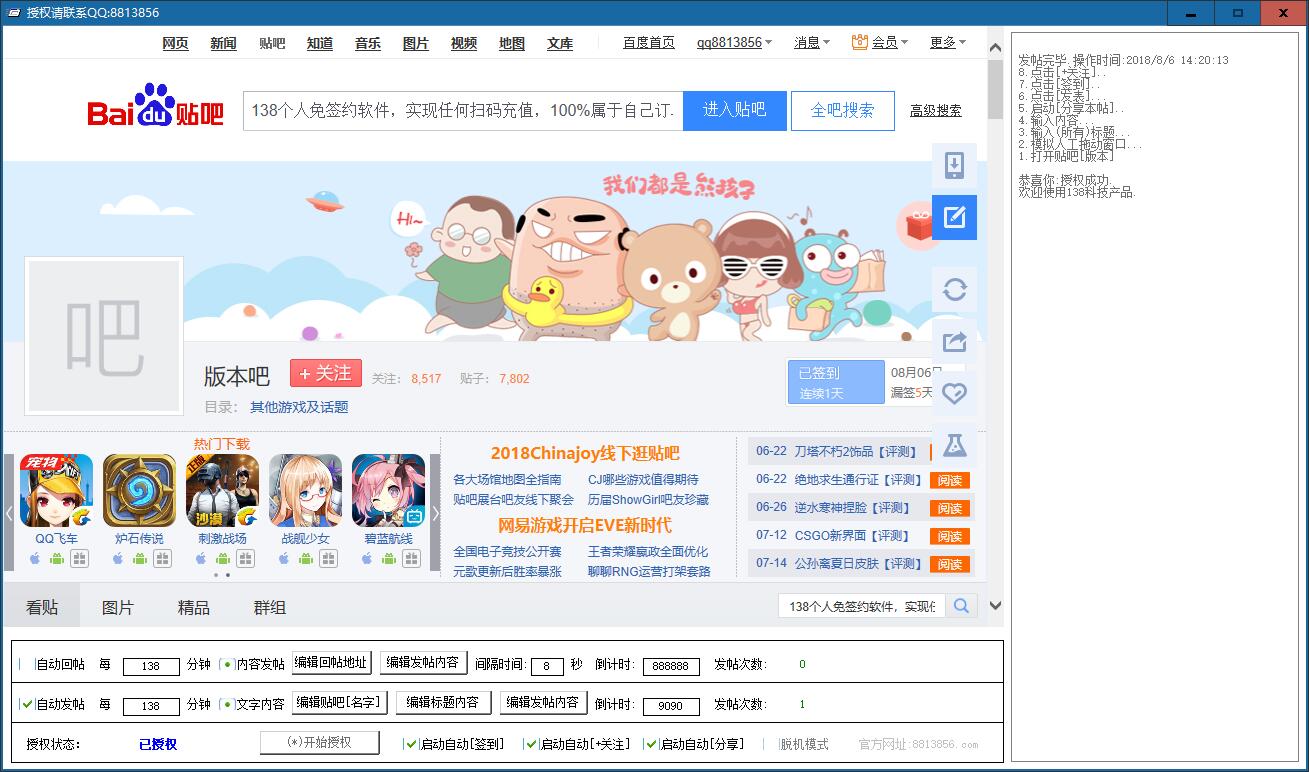Click the vertical scrollbar thumb of the browser pane

(x=995, y=89)
